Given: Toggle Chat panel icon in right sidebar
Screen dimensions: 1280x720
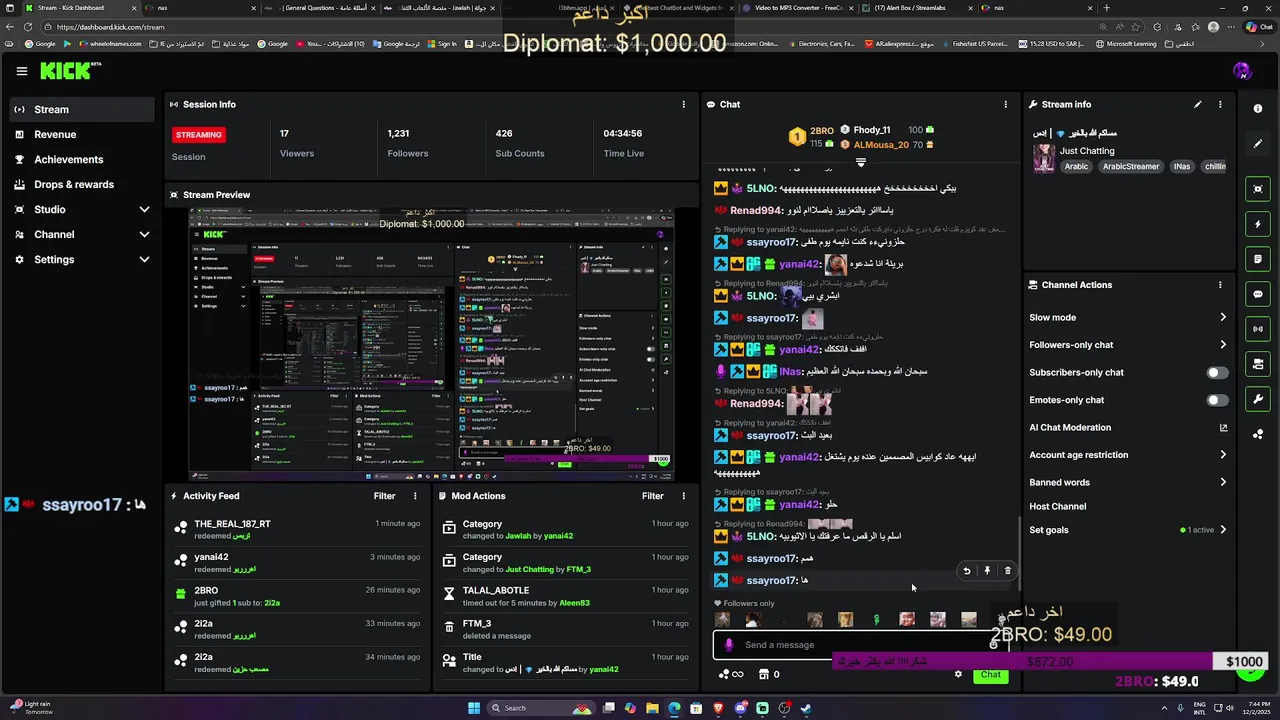Looking at the screenshot, I should 1258,294.
